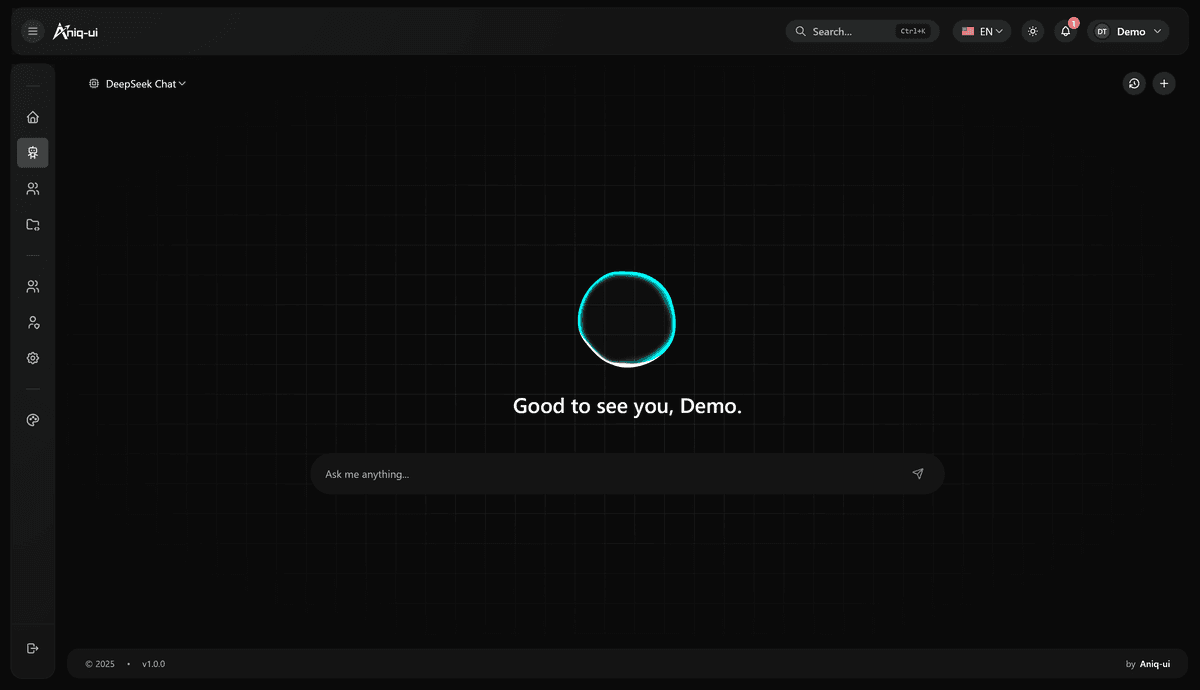This screenshot has width=1200, height=690.
Task: Select the AI robot chat icon in sidebar
Action: click(33, 153)
